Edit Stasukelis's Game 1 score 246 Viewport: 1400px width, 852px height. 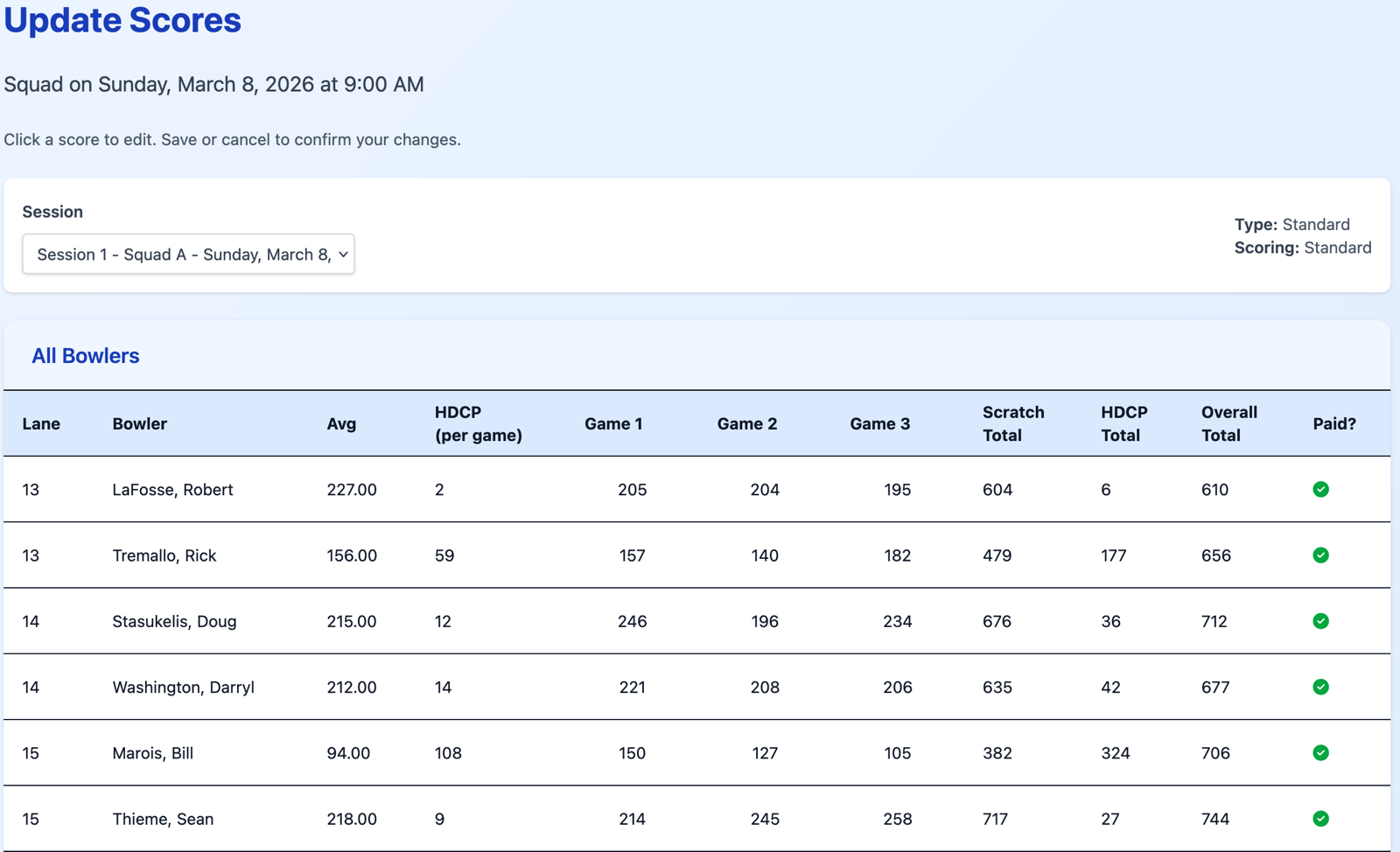pyautogui.click(x=632, y=621)
